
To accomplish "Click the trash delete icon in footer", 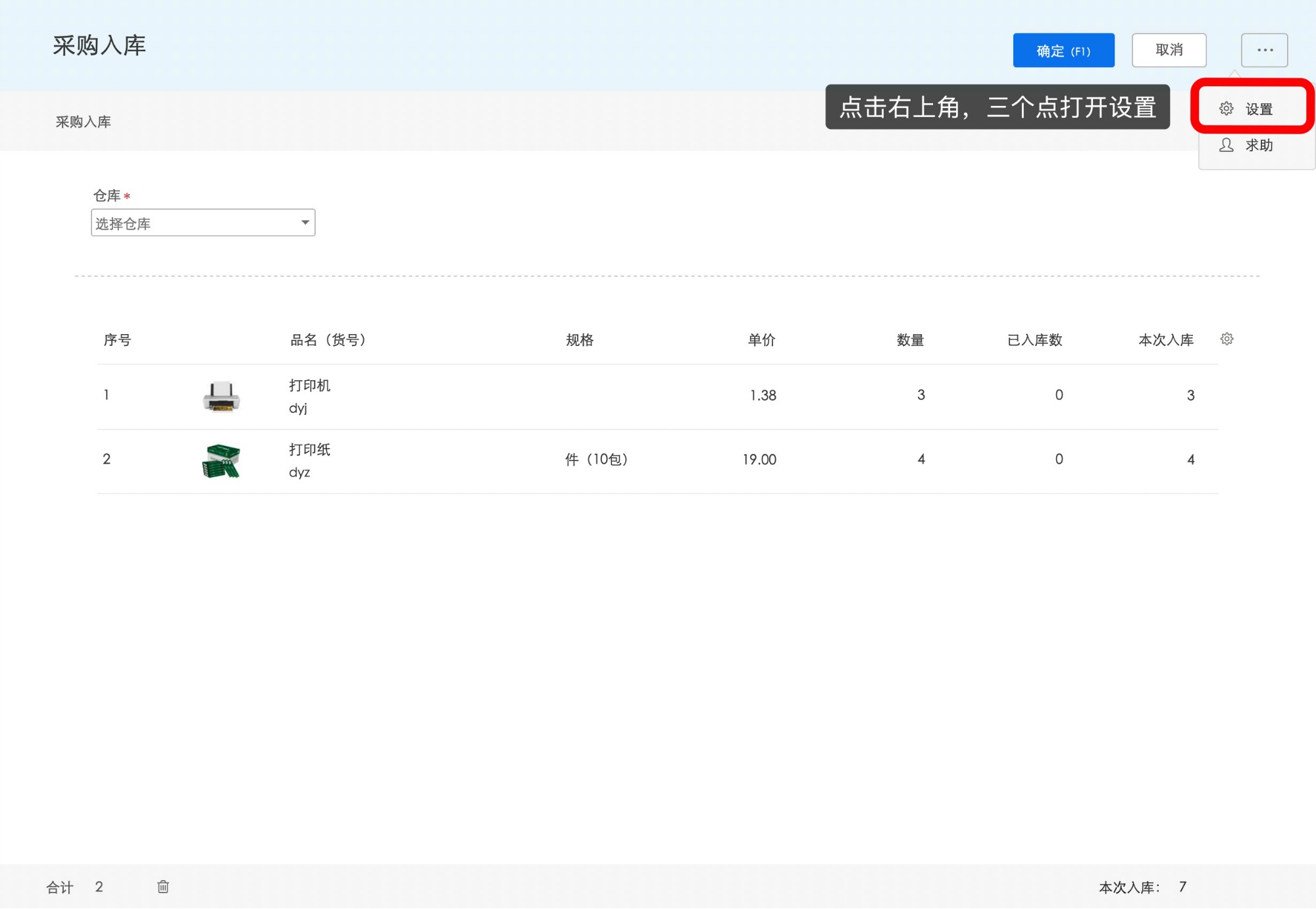I will (x=163, y=887).
